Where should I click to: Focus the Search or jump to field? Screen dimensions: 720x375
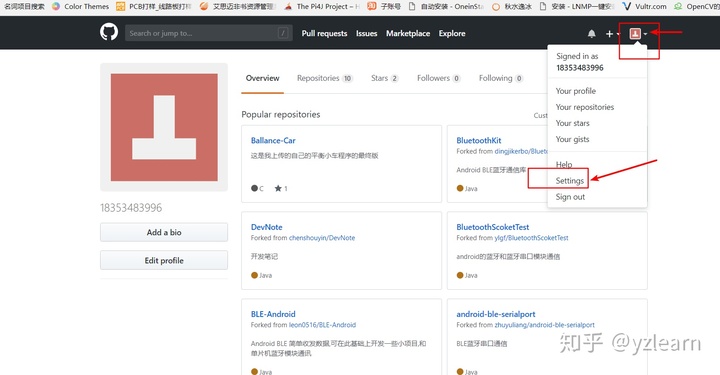pyautogui.click(x=208, y=33)
